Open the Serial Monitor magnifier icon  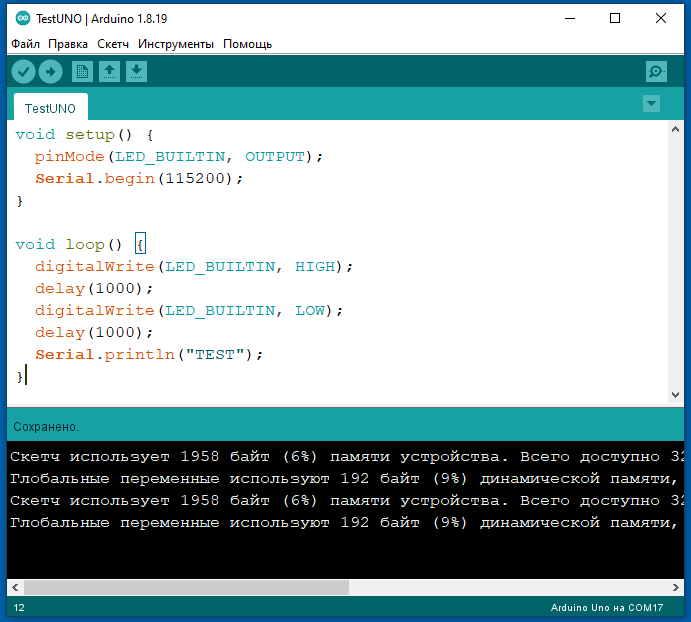656,71
